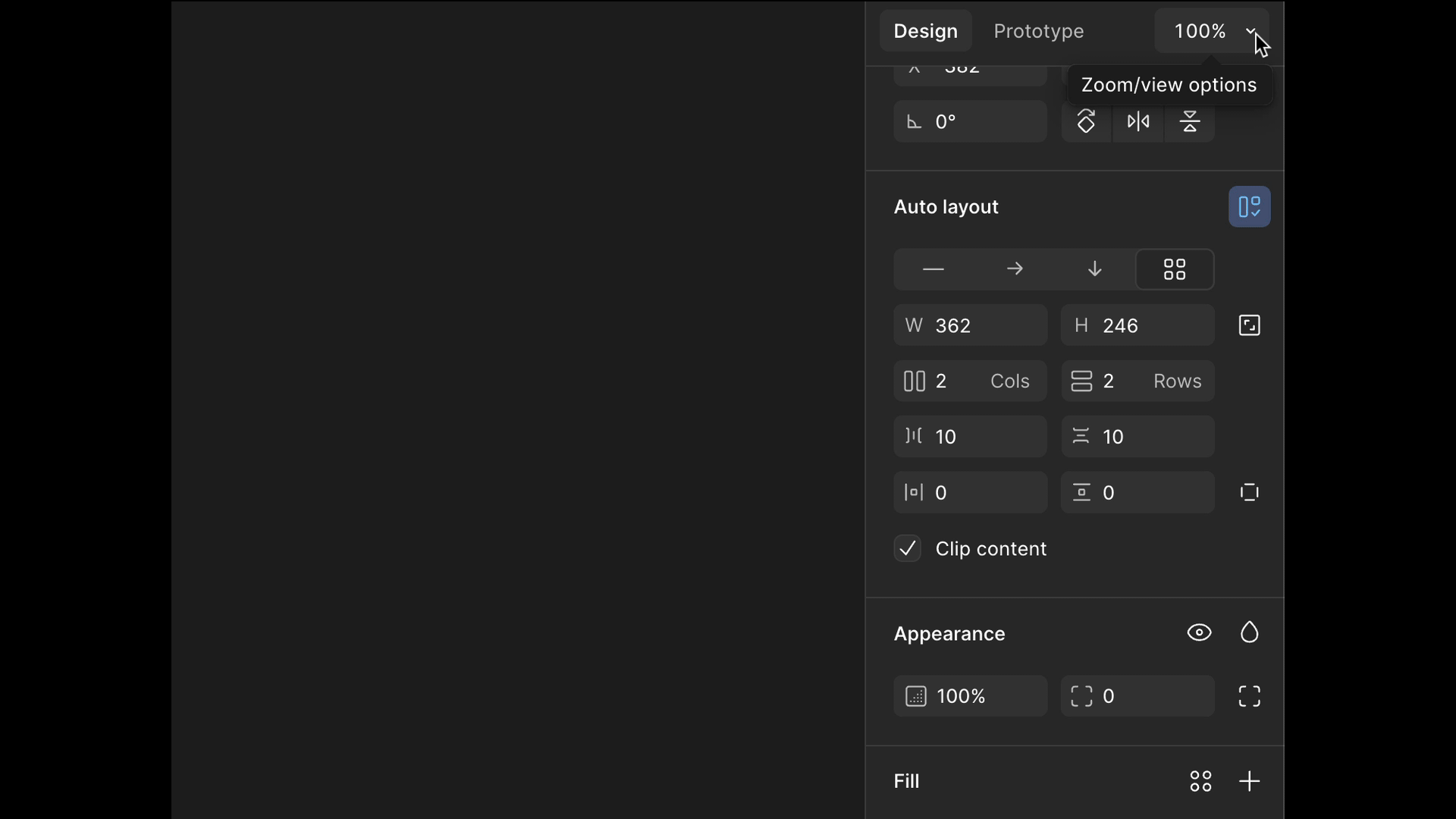Click the rotate 90 degrees icon
The width and height of the screenshot is (1456, 819).
[x=1086, y=121]
